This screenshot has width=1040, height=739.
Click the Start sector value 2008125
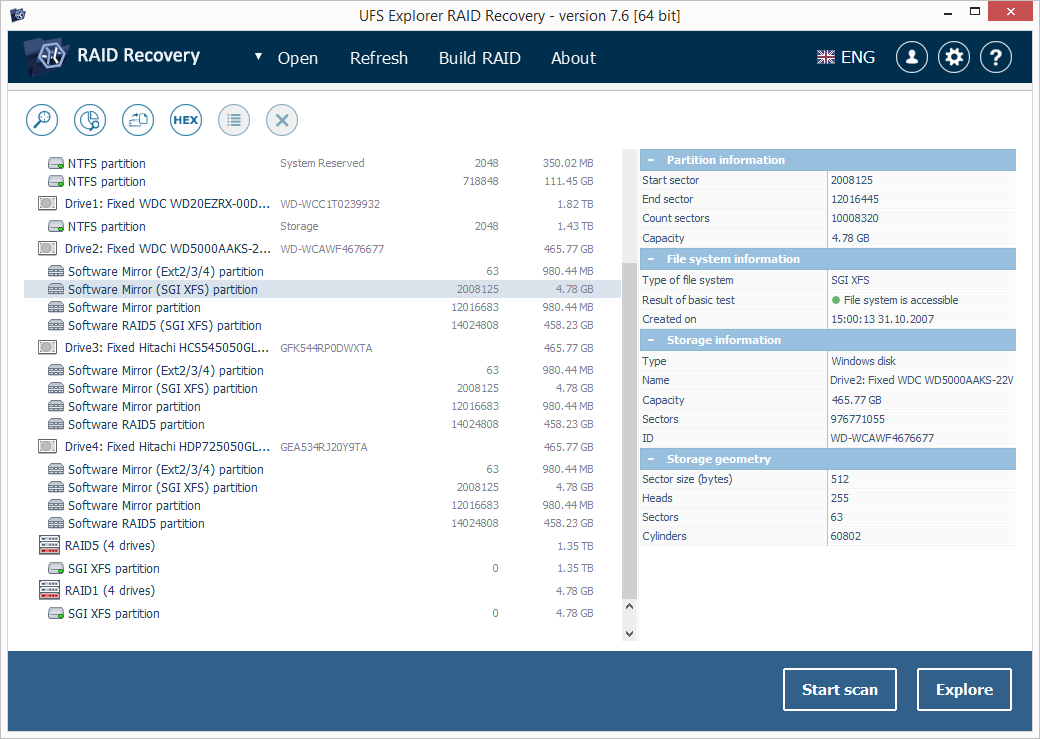(x=852, y=180)
